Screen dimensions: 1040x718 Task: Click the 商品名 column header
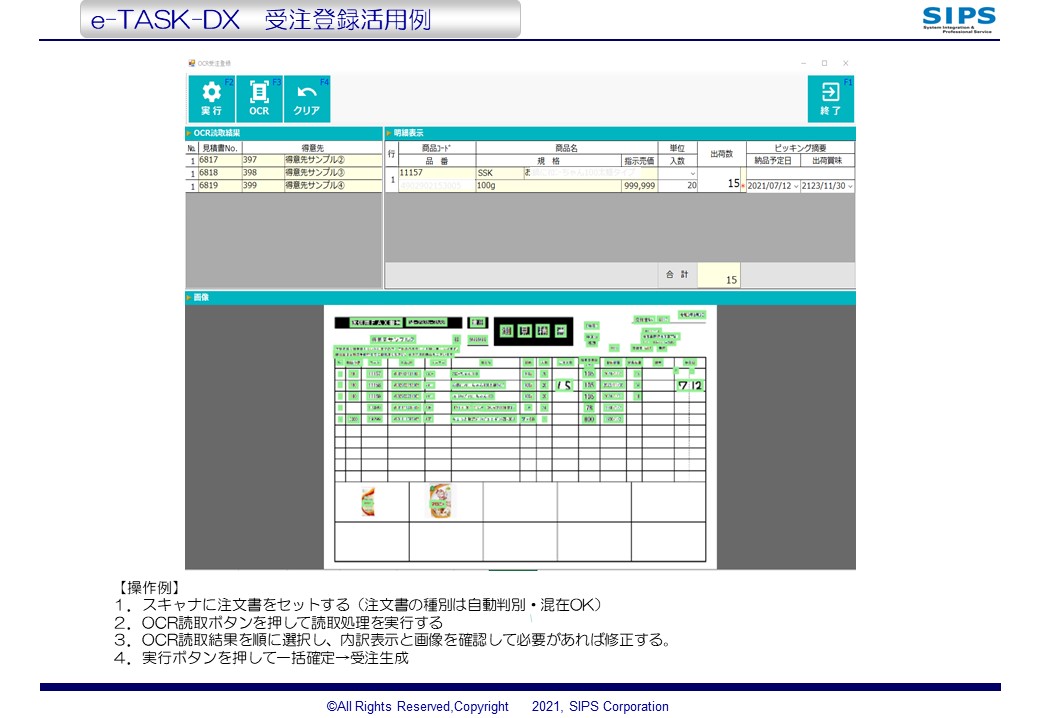[x=566, y=148]
